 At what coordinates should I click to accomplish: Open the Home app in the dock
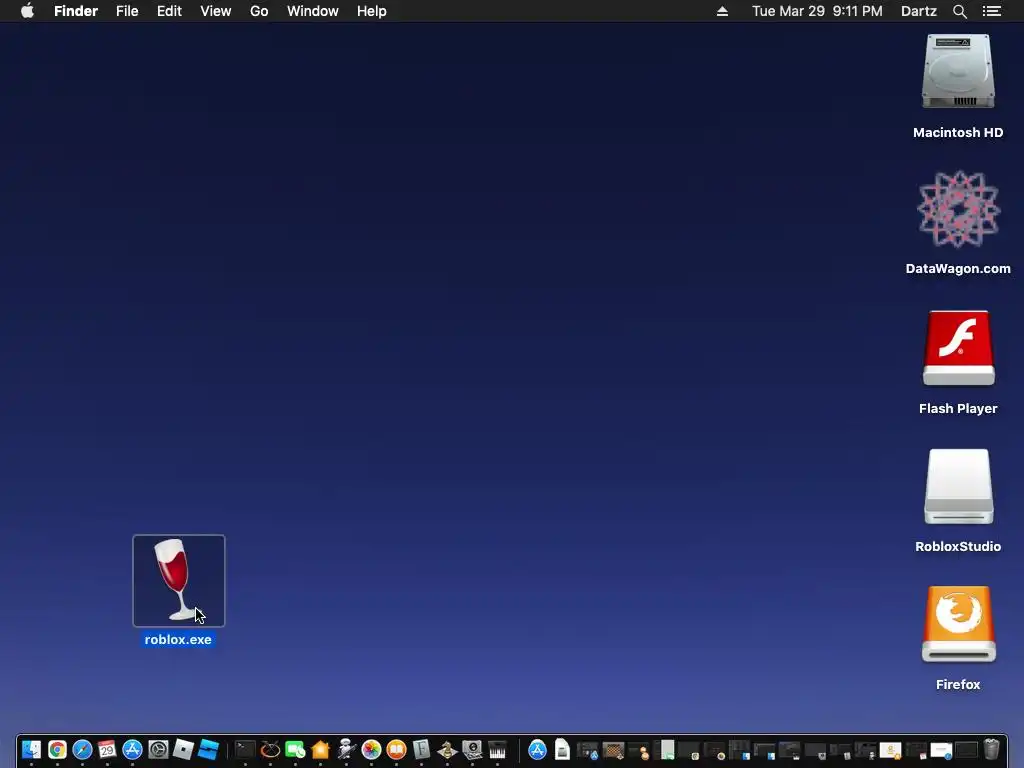(x=320, y=749)
